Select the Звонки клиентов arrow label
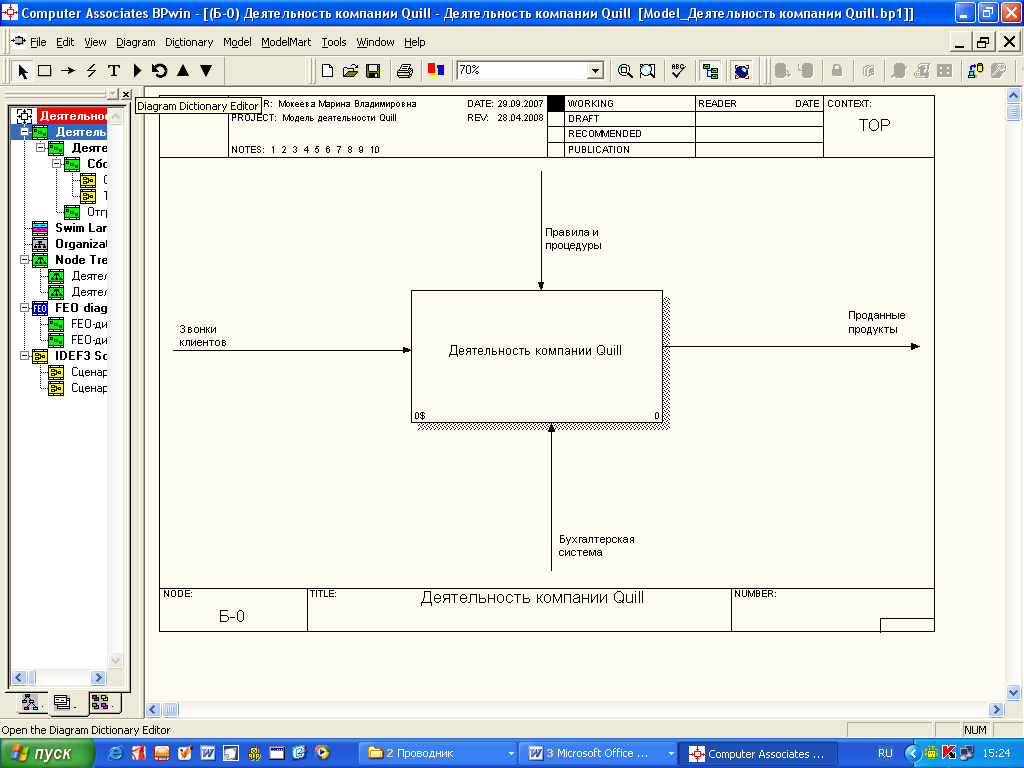This screenshot has height=768, width=1024. 203,336
